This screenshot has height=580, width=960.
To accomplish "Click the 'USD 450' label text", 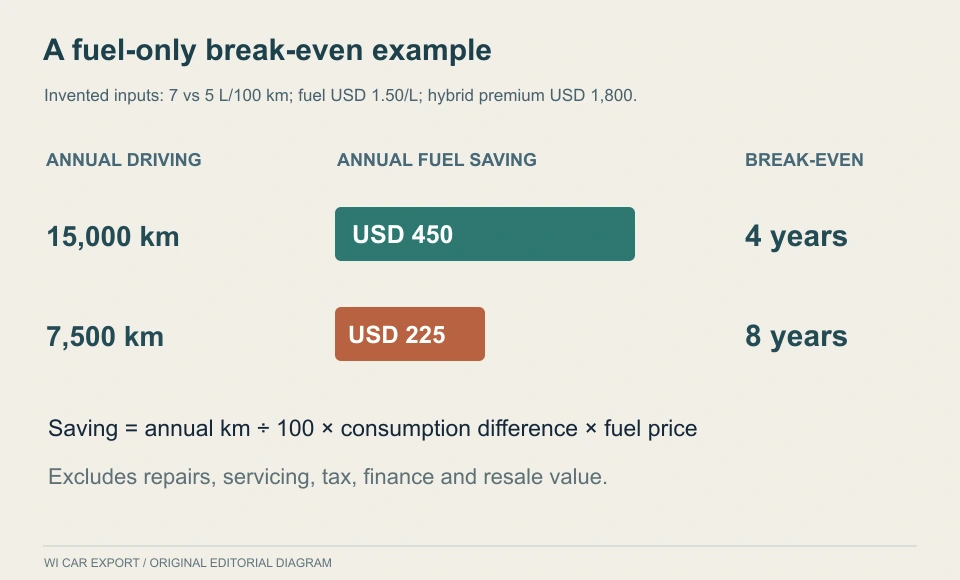I will (x=402, y=235).
